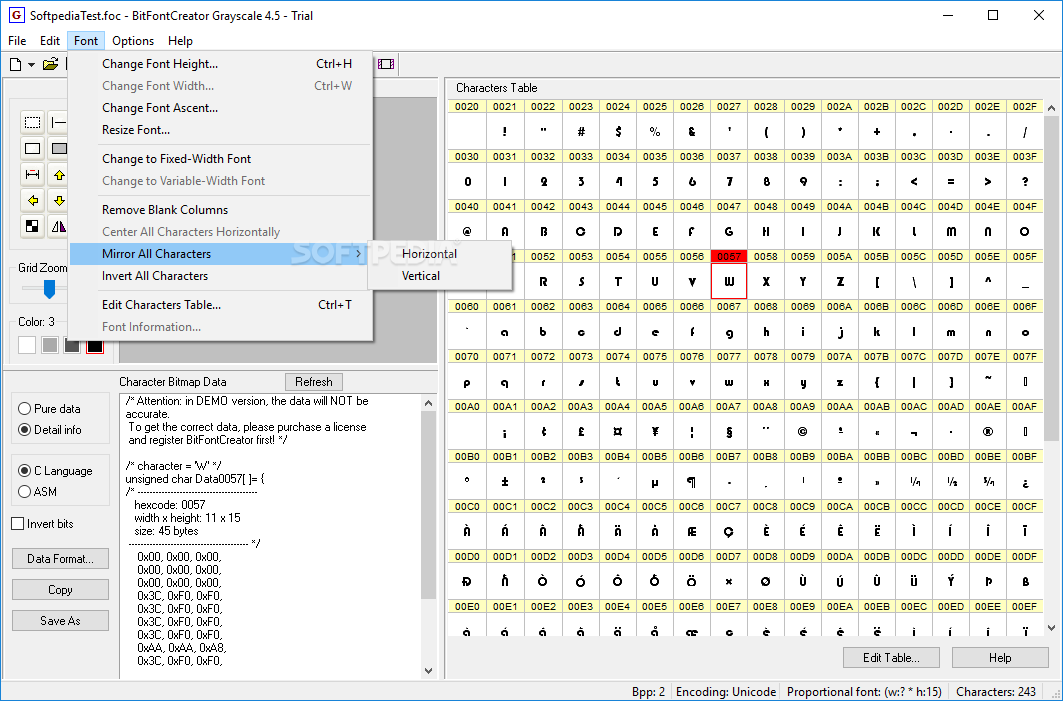
Task: Select the ? character cell under 003F
Action: 1024,181
